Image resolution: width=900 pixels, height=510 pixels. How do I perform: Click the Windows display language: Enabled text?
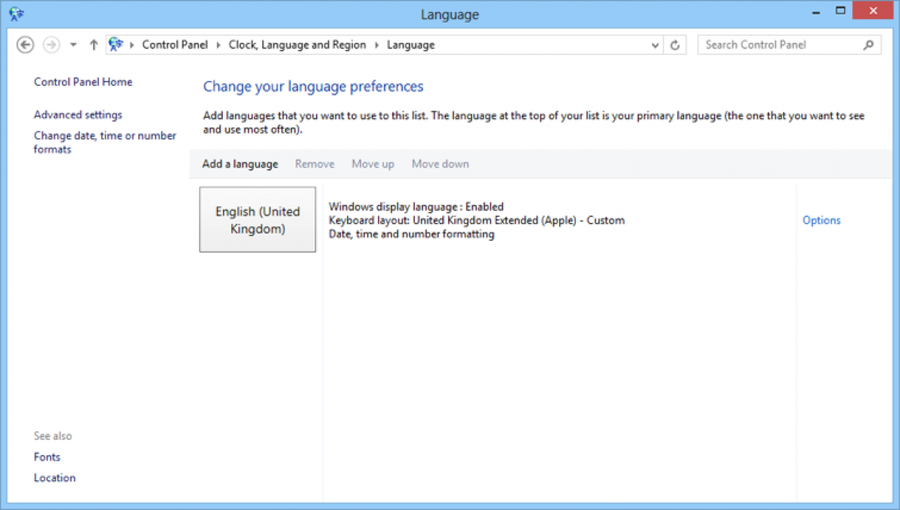(416, 207)
